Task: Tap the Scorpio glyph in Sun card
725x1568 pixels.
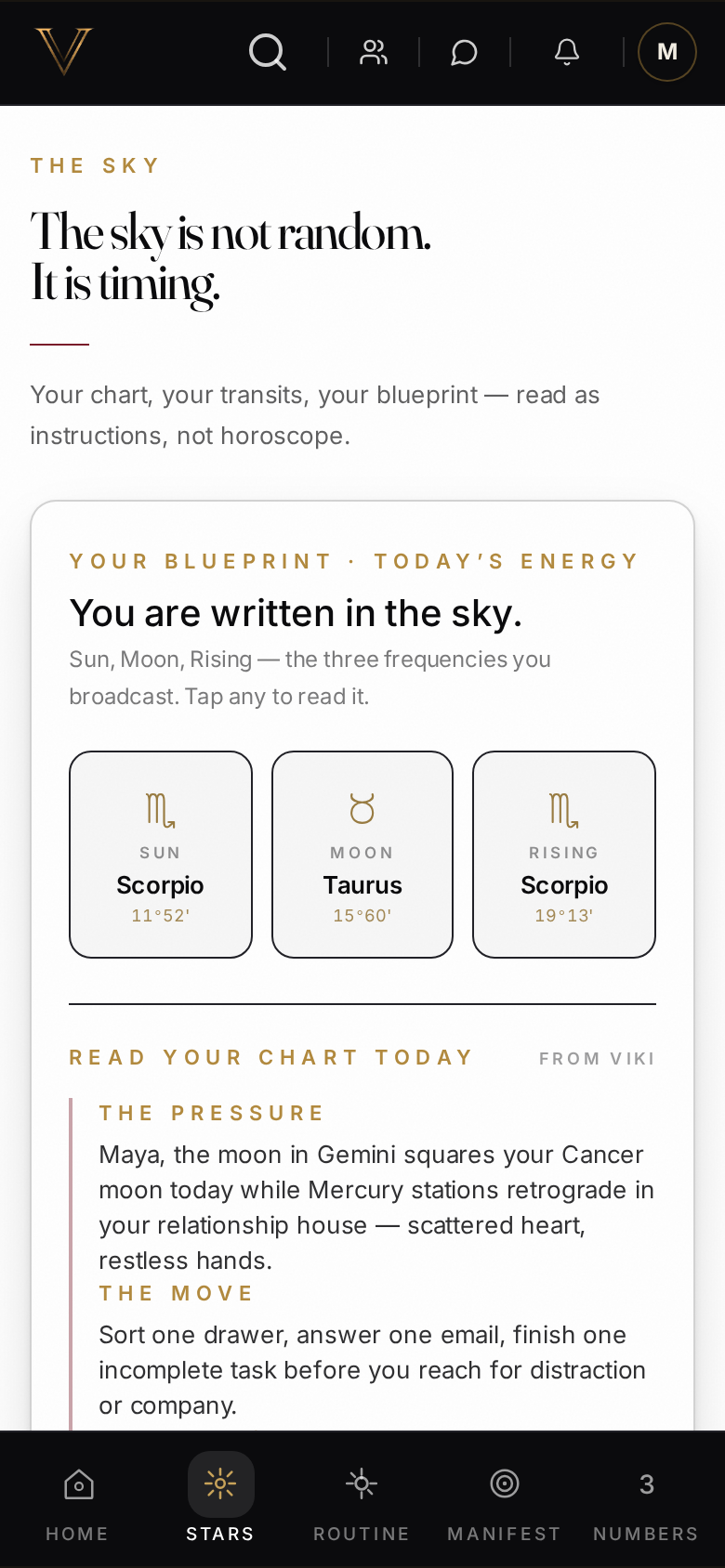Action: (x=161, y=810)
